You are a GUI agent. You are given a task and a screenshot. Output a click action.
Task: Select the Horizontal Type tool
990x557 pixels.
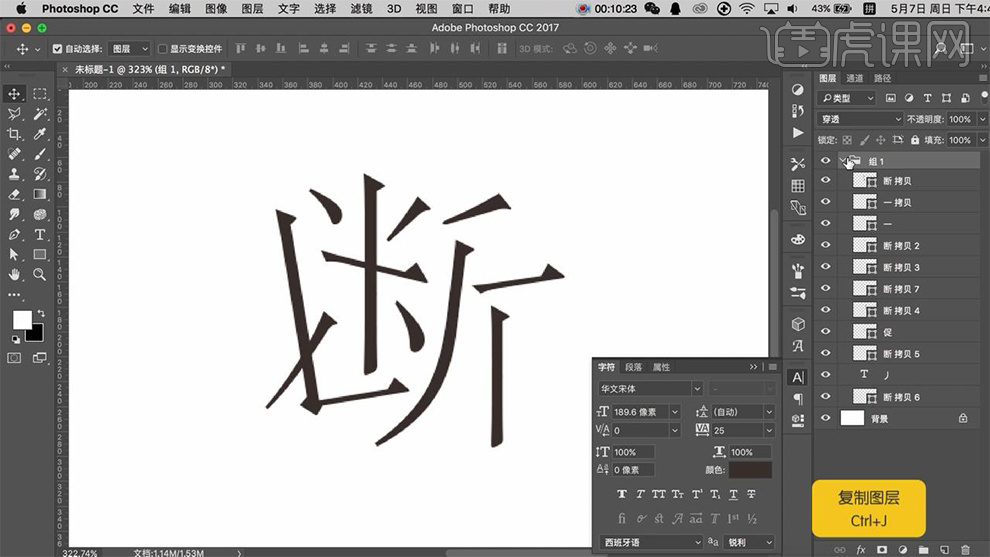pos(40,234)
